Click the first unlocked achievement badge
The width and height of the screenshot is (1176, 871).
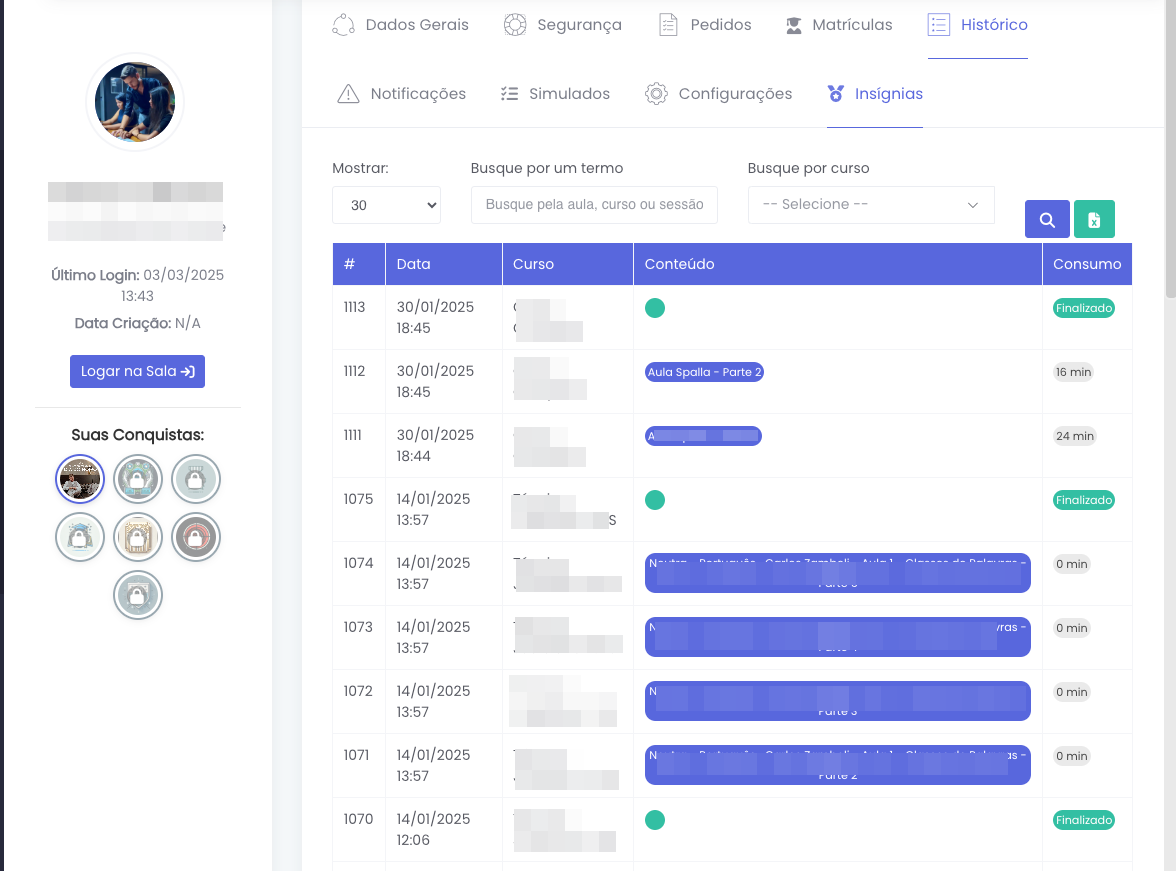80,480
